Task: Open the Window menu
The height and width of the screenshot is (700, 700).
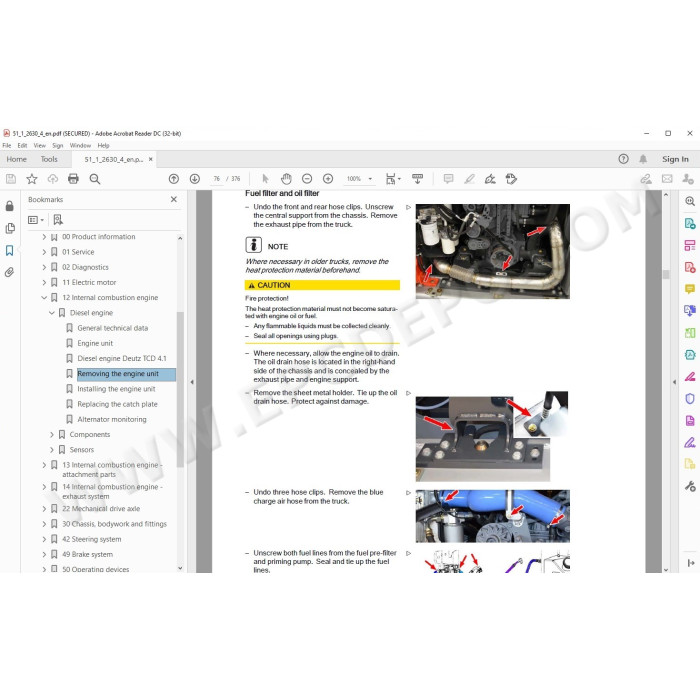Action: point(80,146)
